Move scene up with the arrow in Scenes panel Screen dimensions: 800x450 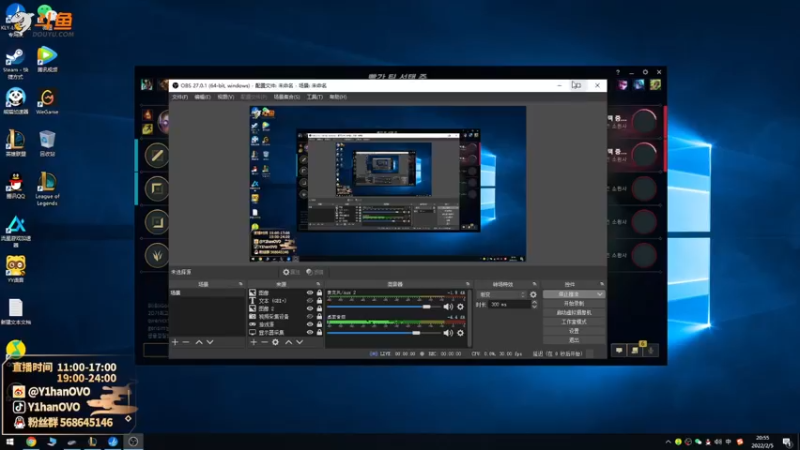pos(199,342)
